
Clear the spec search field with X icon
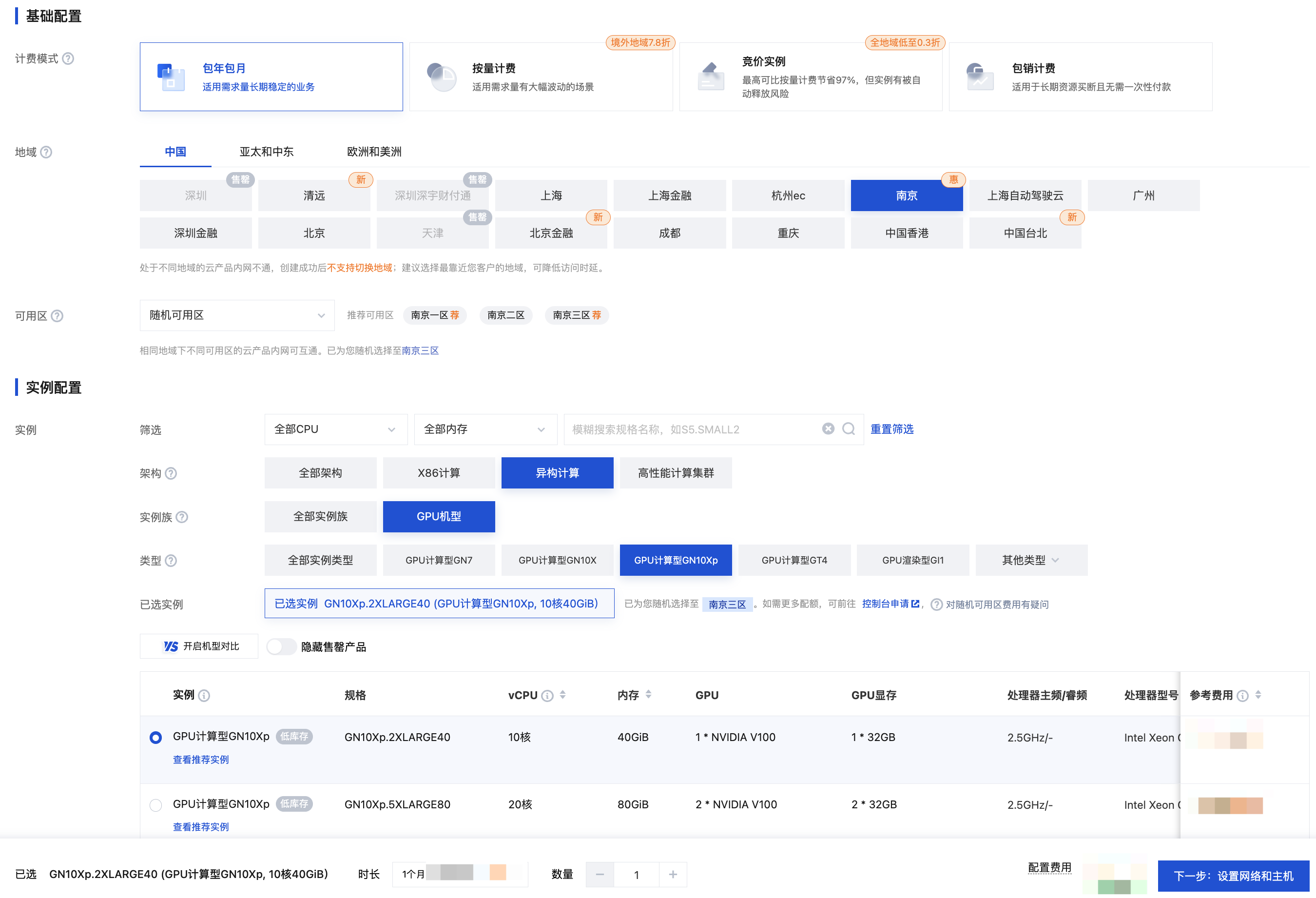point(828,429)
